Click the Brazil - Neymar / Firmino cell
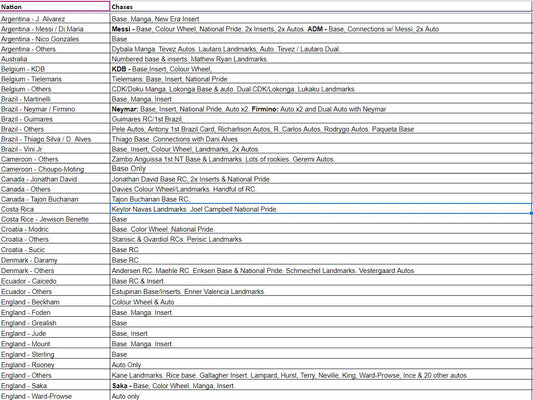 (x=55, y=109)
